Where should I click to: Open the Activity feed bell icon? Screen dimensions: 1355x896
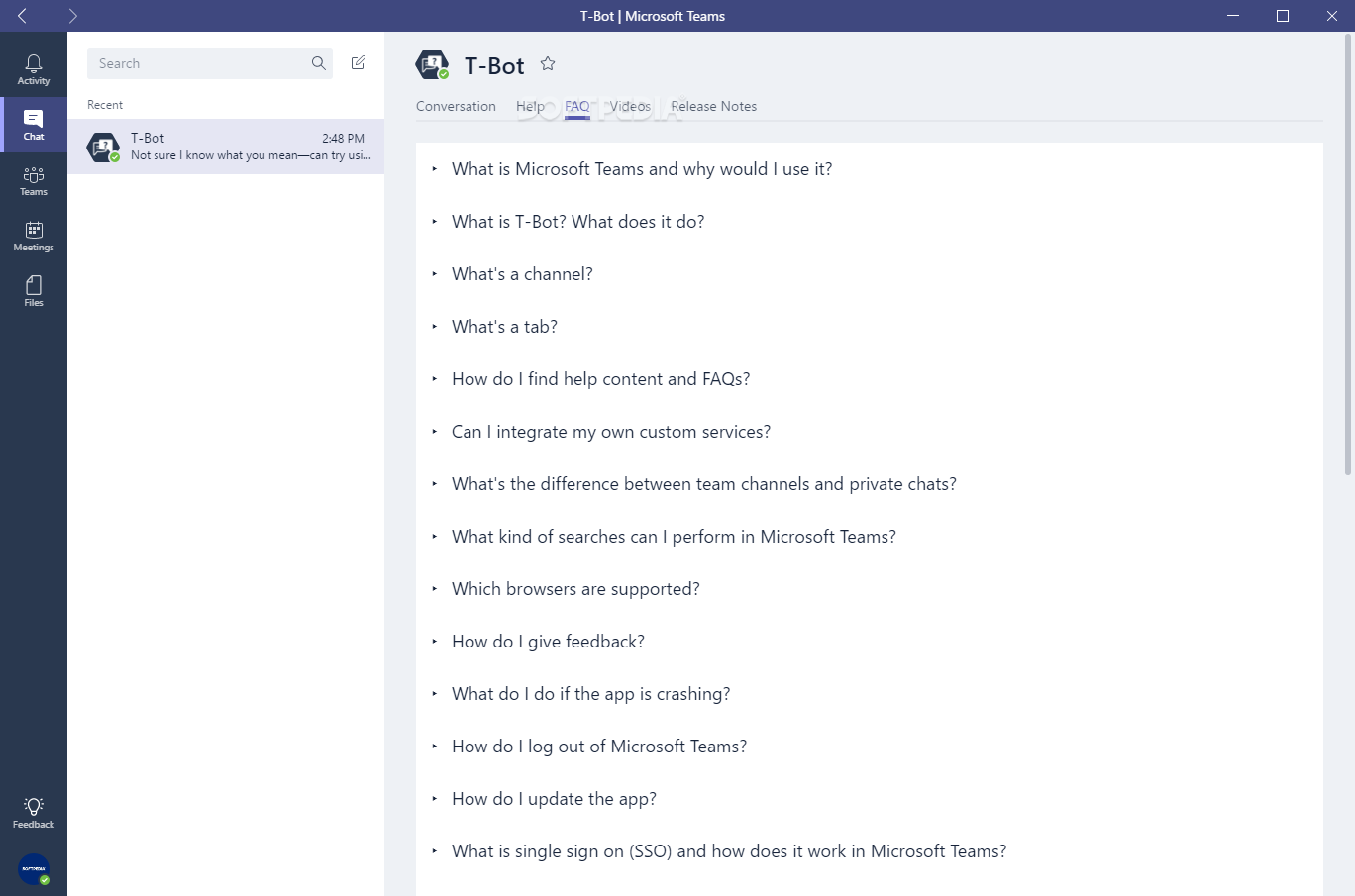[34, 64]
